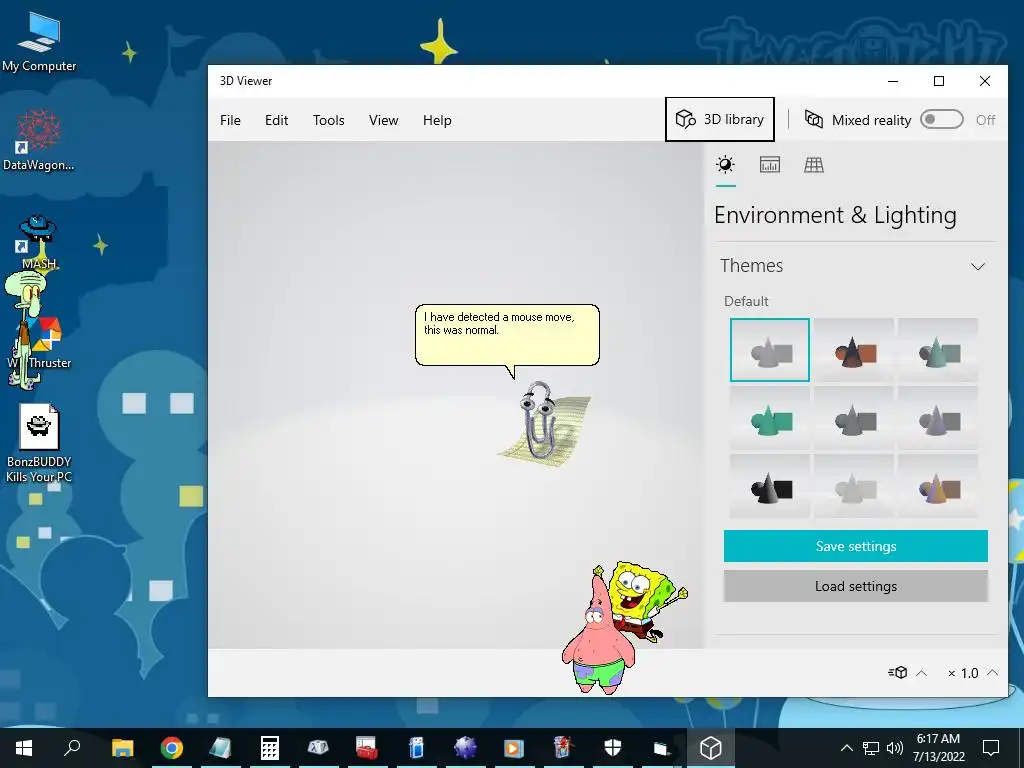Select the pale teal cone theme thumbnail
The height and width of the screenshot is (768, 1024).
click(938, 350)
